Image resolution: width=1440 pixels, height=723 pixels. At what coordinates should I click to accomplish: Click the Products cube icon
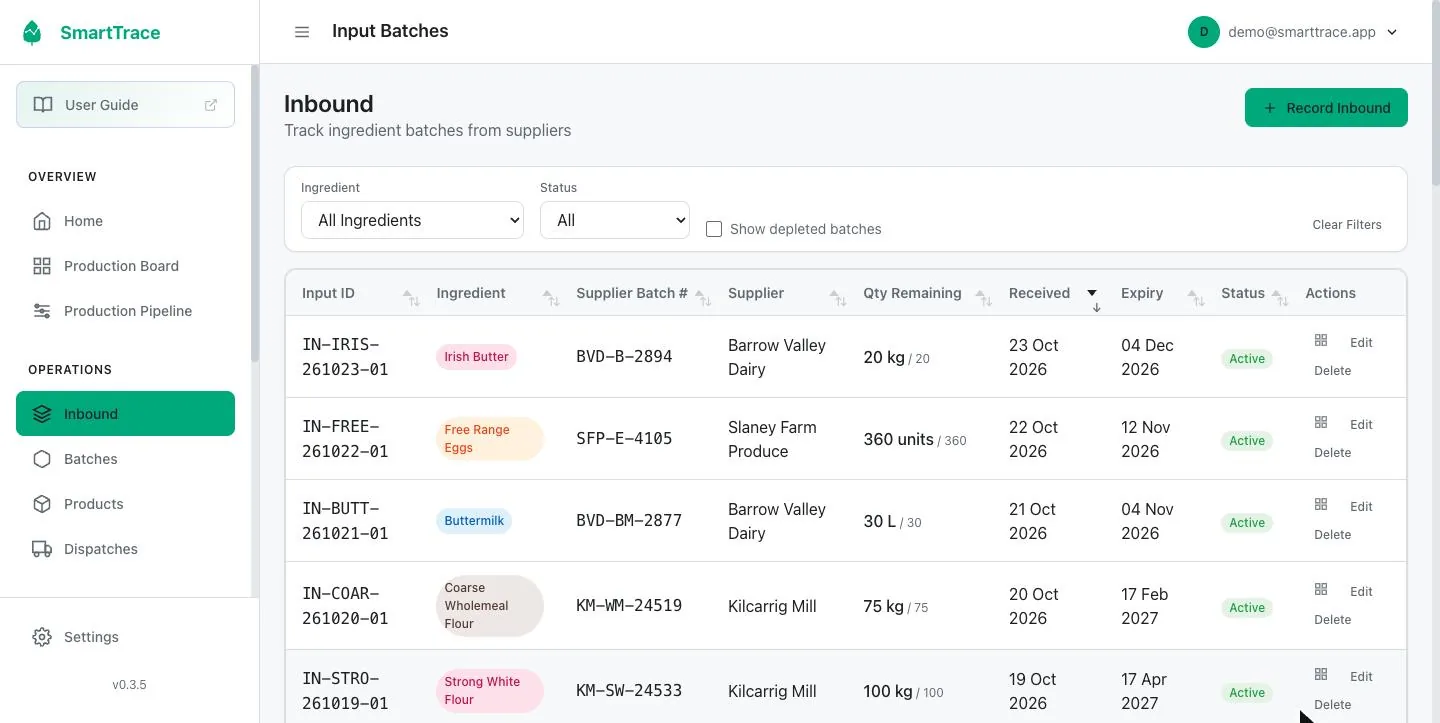(42, 504)
